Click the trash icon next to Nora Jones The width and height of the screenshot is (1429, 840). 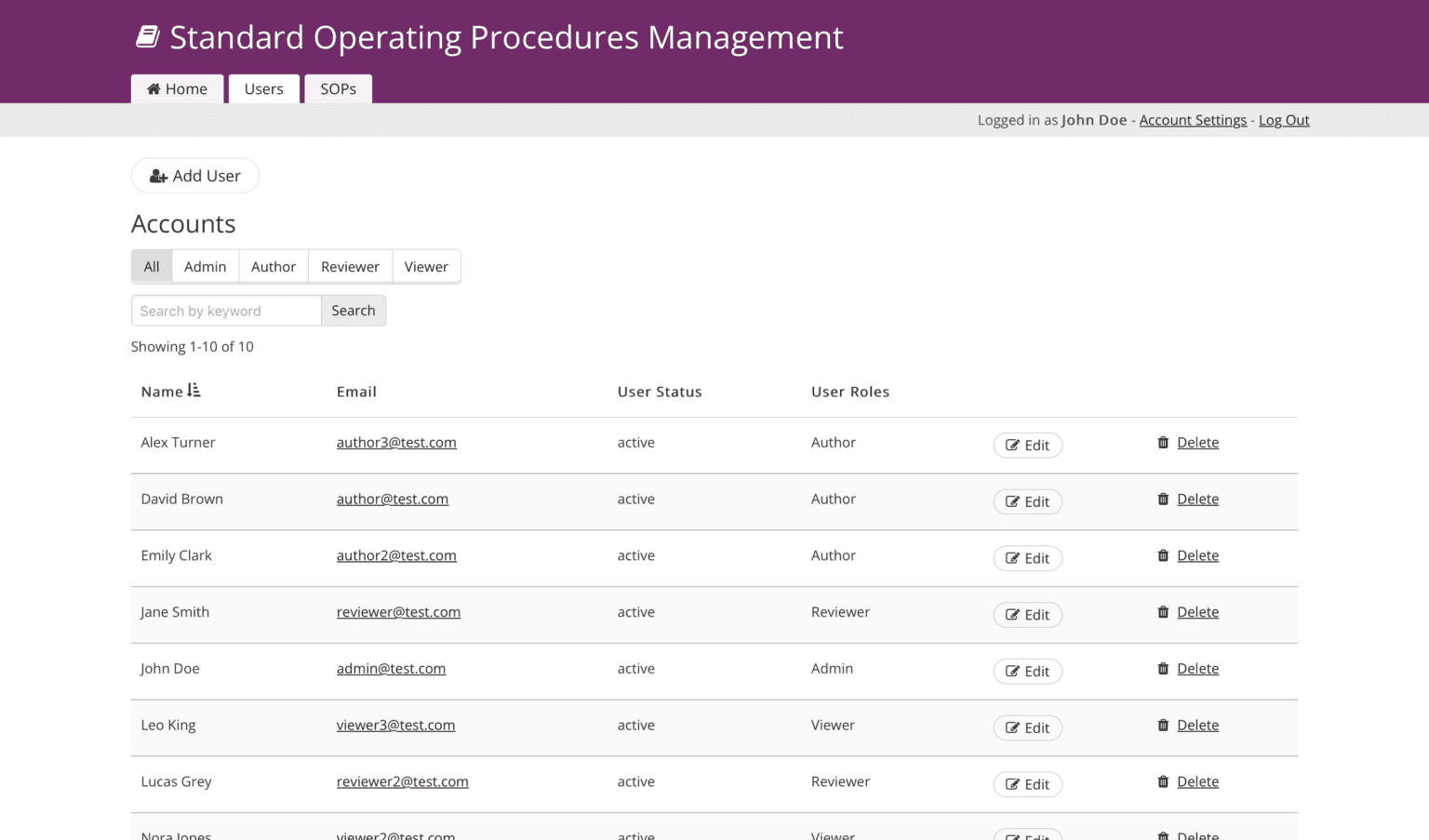click(x=1163, y=835)
